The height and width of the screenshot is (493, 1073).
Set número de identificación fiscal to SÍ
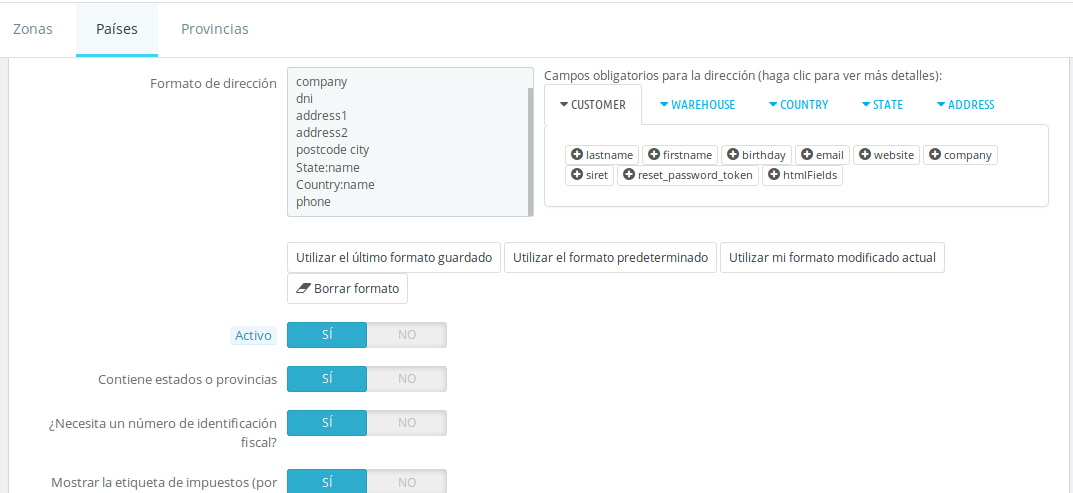tap(327, 422)
